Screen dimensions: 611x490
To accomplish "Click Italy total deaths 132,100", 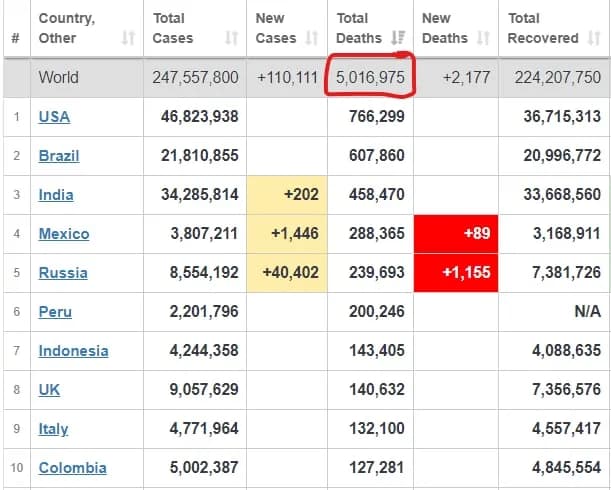I will [x=377, y=428].
